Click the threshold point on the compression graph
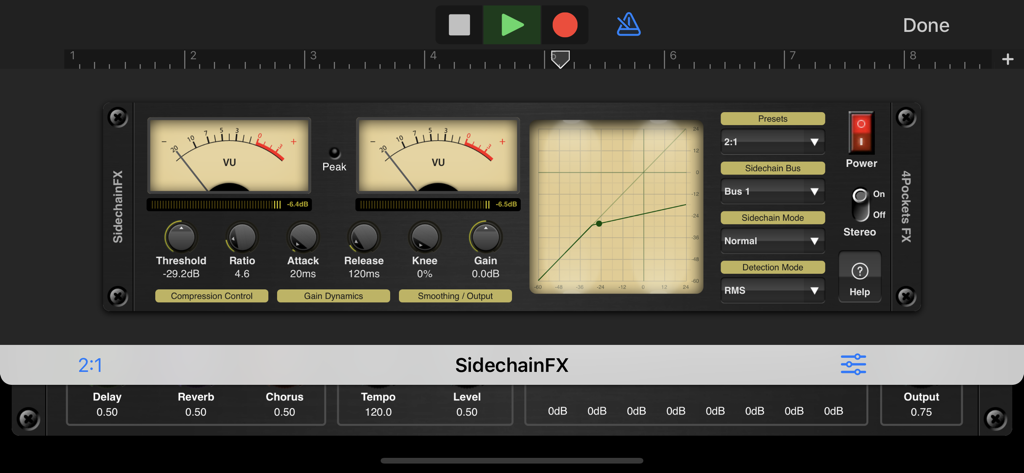Image resolution: width=1024 pixels, height=473 pixels. [x=599, y=223]
